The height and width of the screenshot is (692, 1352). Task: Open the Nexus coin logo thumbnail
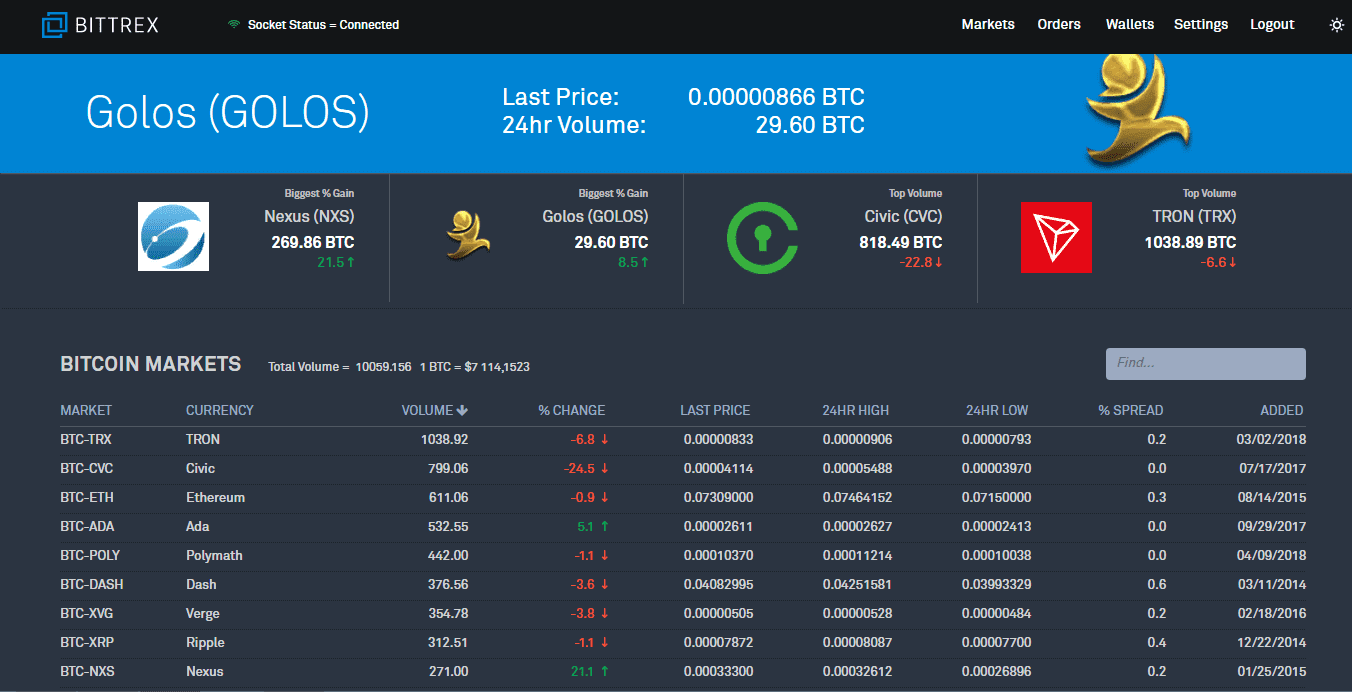(x=173, y=236)
